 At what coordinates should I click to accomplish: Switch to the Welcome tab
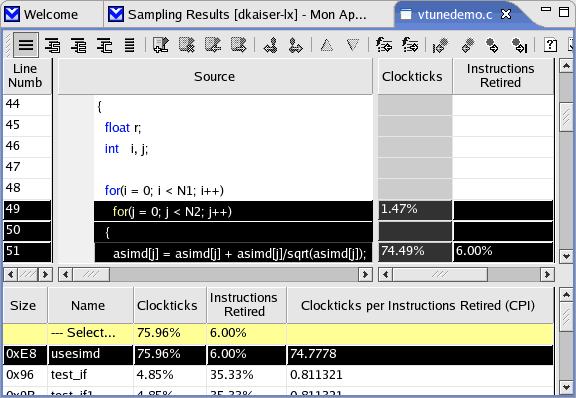(x=51, y=14)
